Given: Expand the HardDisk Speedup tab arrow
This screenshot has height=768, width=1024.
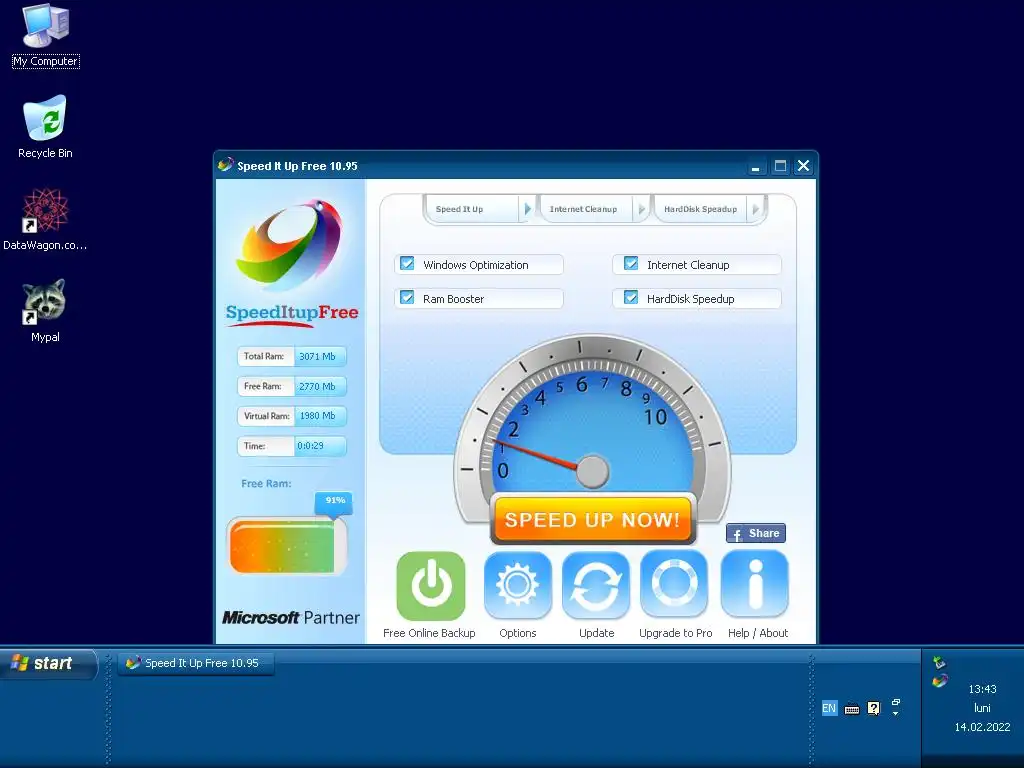Looking at the screenshot, I should (x=756, y=209).
